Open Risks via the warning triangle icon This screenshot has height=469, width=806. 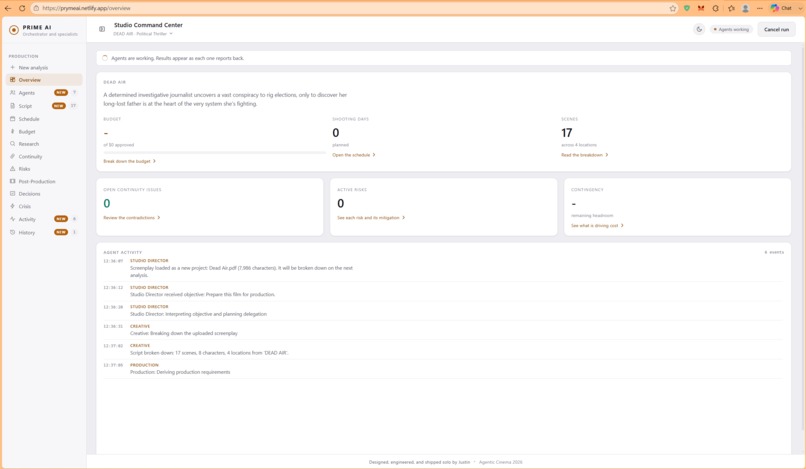[x=12, y=169]
